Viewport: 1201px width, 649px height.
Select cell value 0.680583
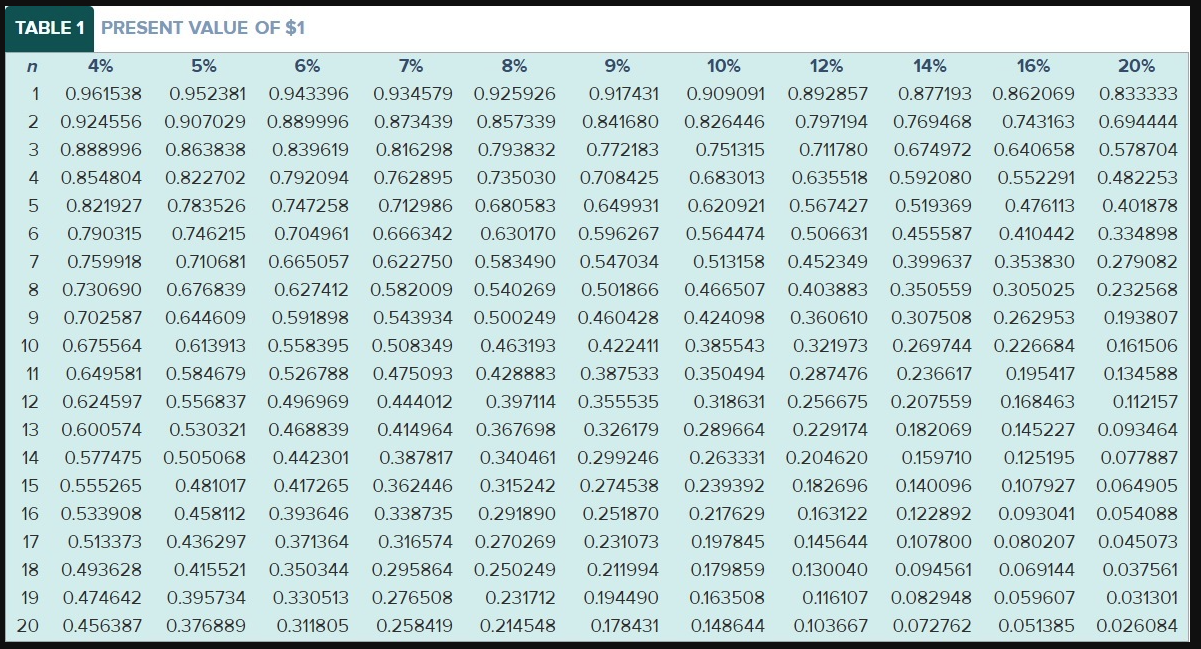tap(515, 206)
